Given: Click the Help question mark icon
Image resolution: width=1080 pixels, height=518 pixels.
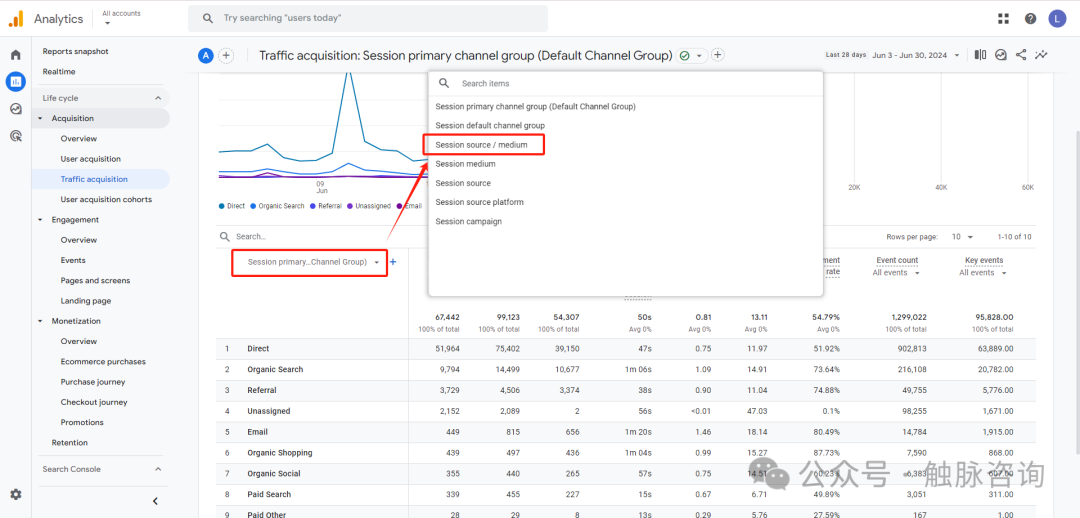Looking at the screenshot, I should coord(1030,18).
